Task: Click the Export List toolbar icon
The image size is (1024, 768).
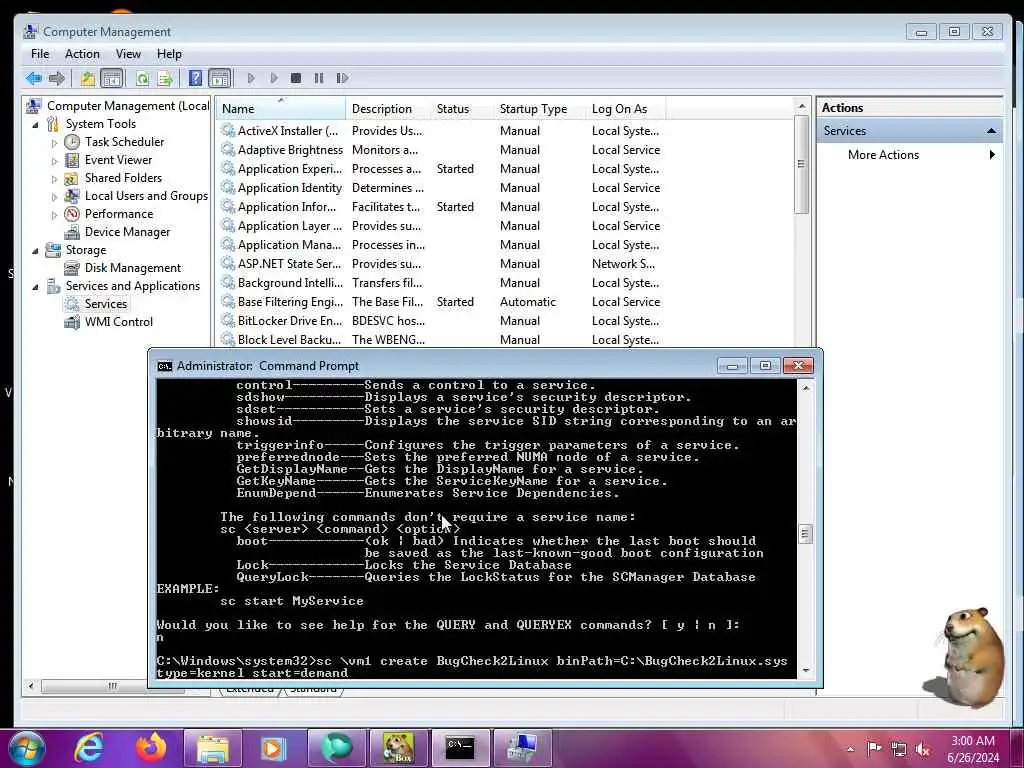Action: point(165,78)
